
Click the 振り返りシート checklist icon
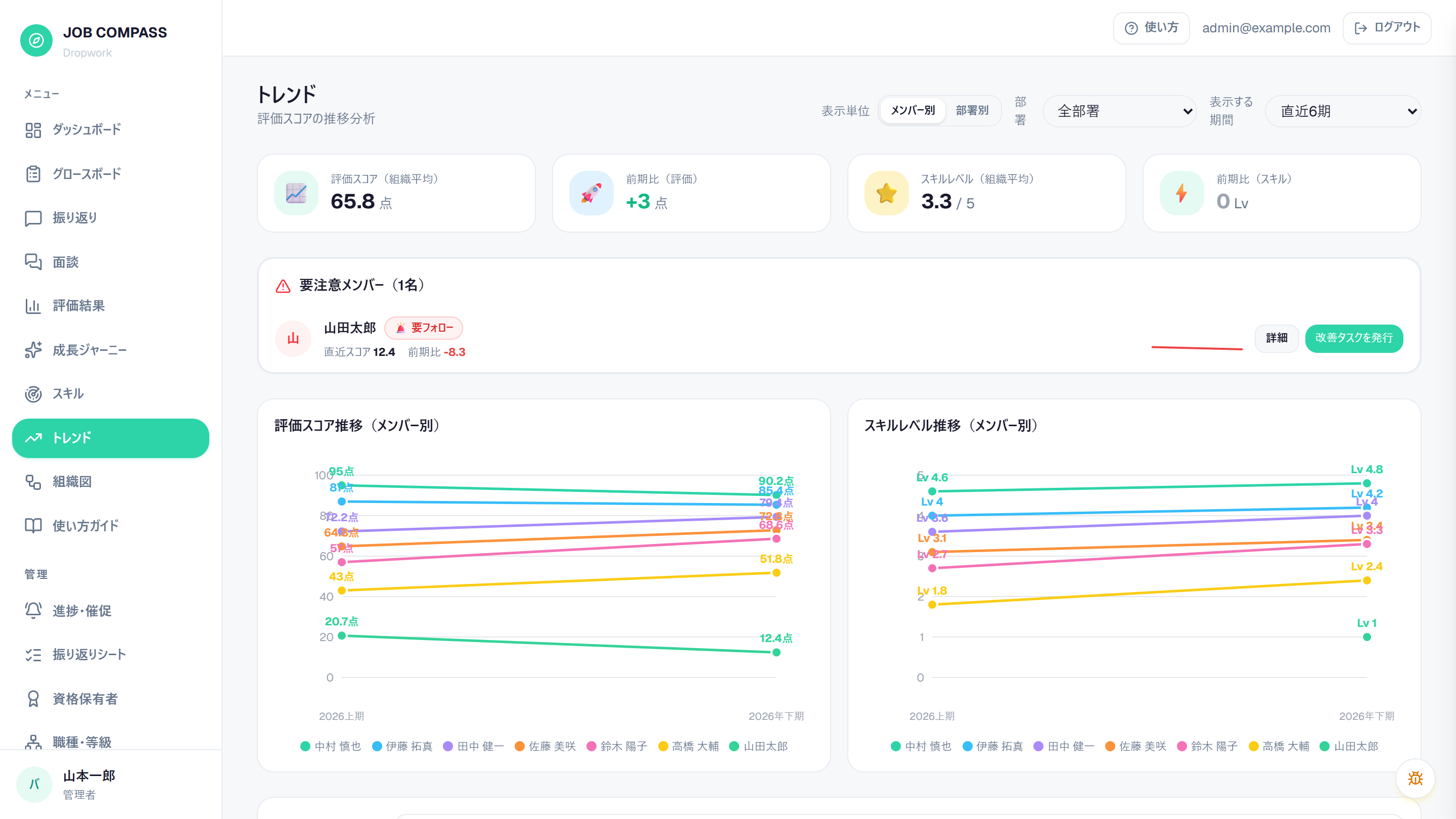(33, 655)
